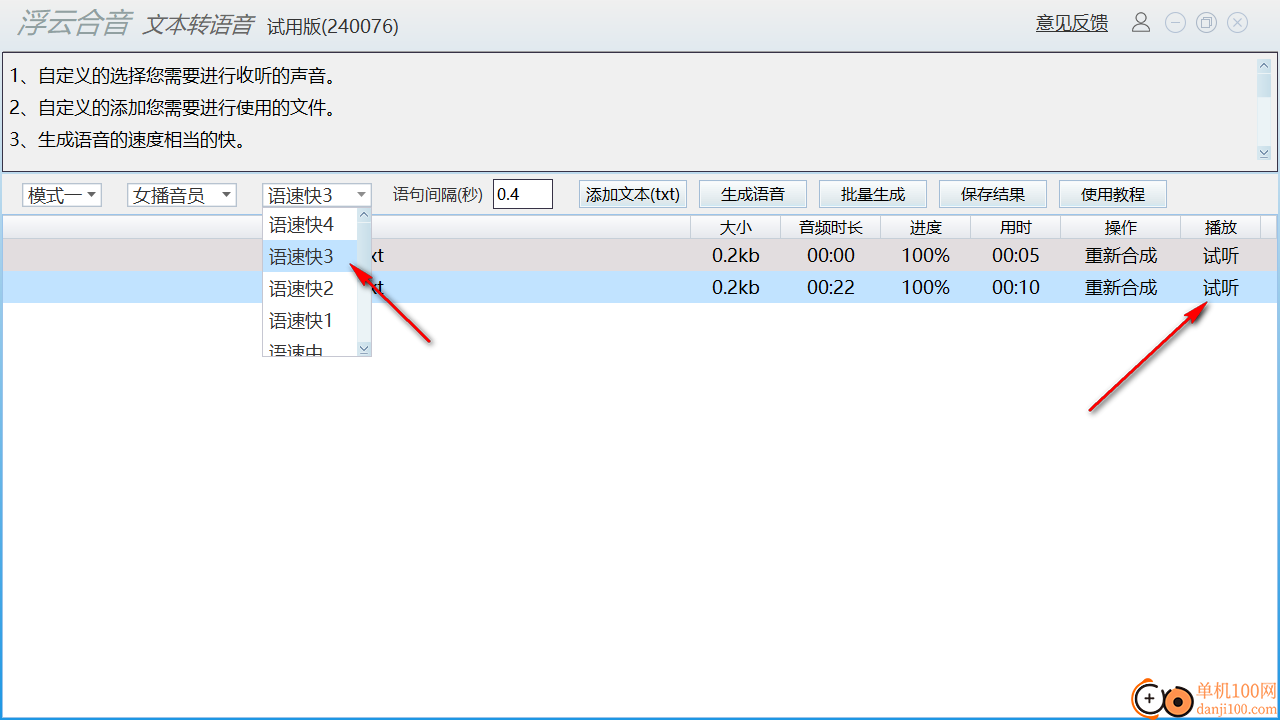Image resolution: width=1280 pixels, height=720 pixels.
Task: Choose 语速快2 from the speed list
Action: pyautogui.click(x=310, y=288)
